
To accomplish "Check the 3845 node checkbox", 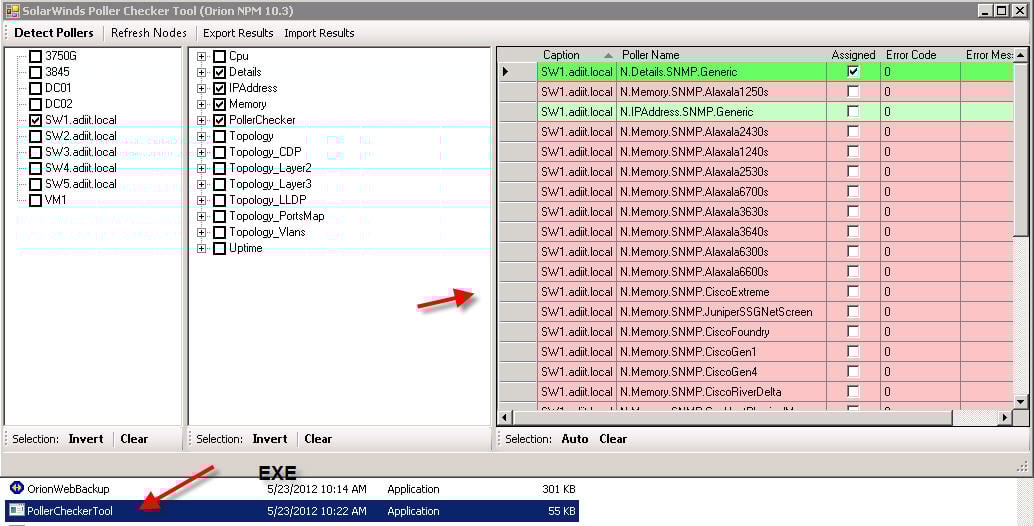I will pyautogui.click(x=36, y=72).
